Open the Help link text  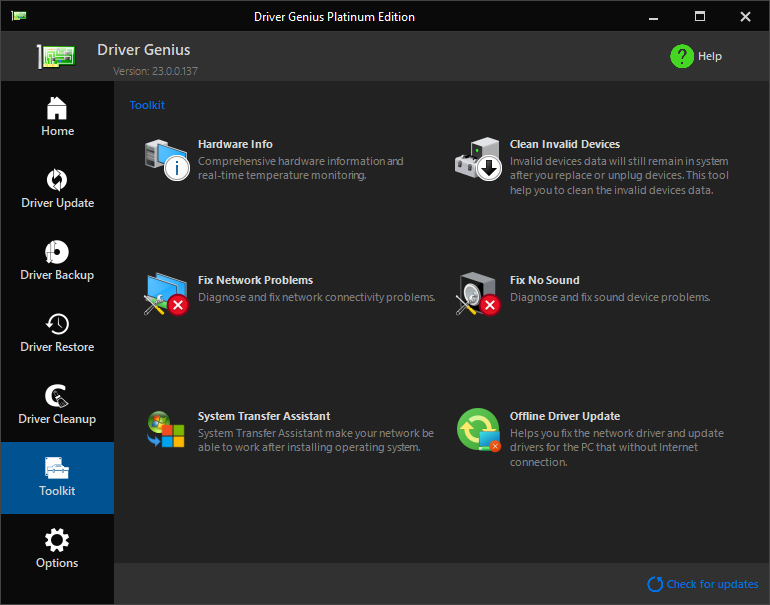pos(710,56)
